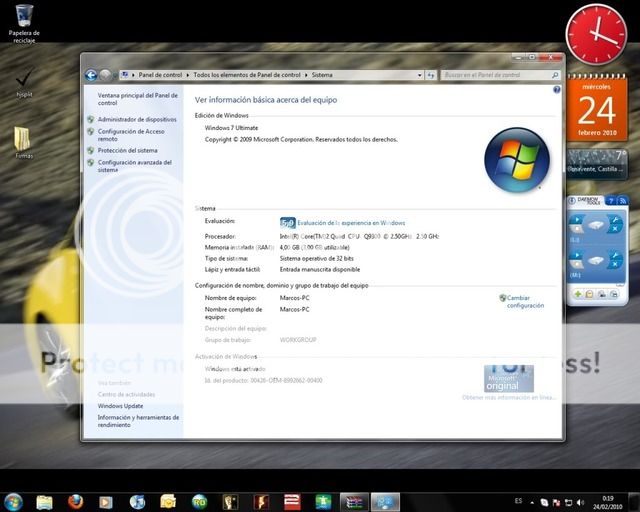Launch Firefox from the taskbar

pyautogui.click(x=75, y=502)
